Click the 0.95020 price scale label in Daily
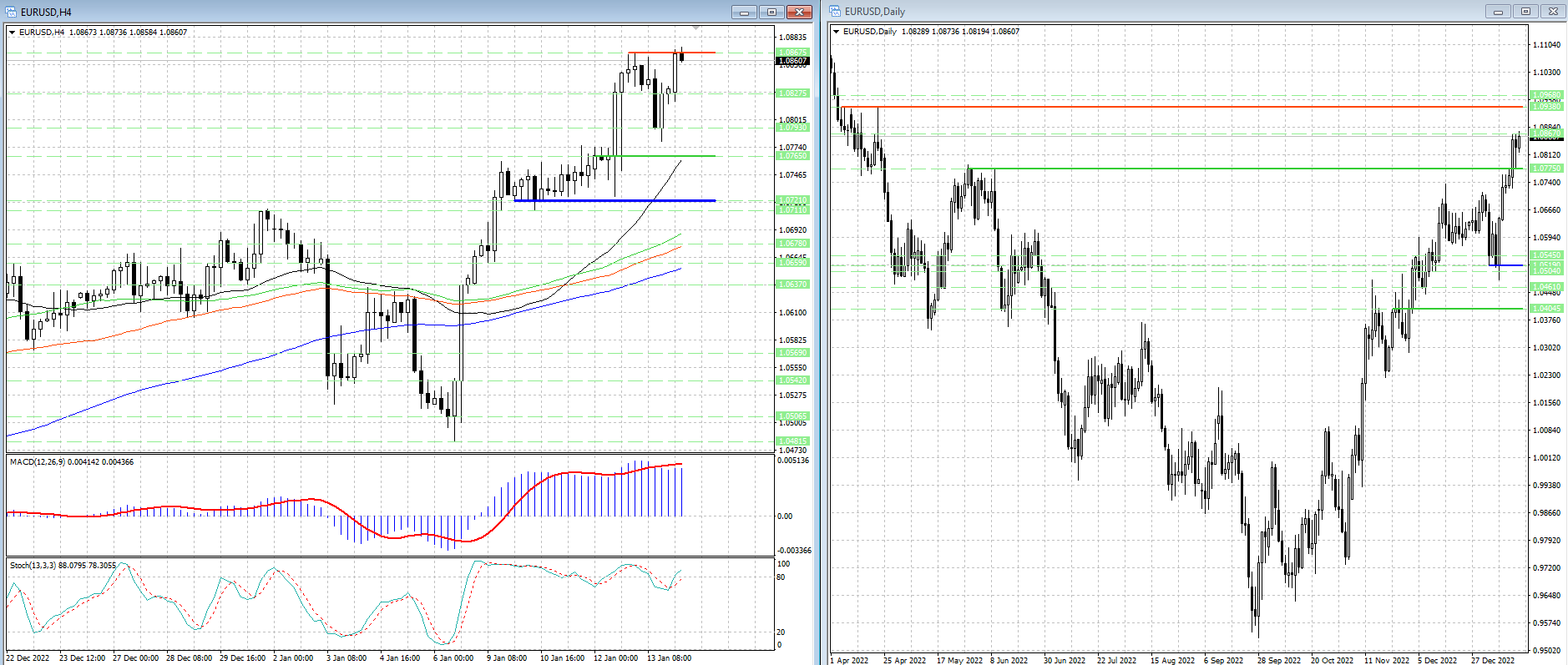Screen dimensions: 1568x665 [x=1546, y=651]
